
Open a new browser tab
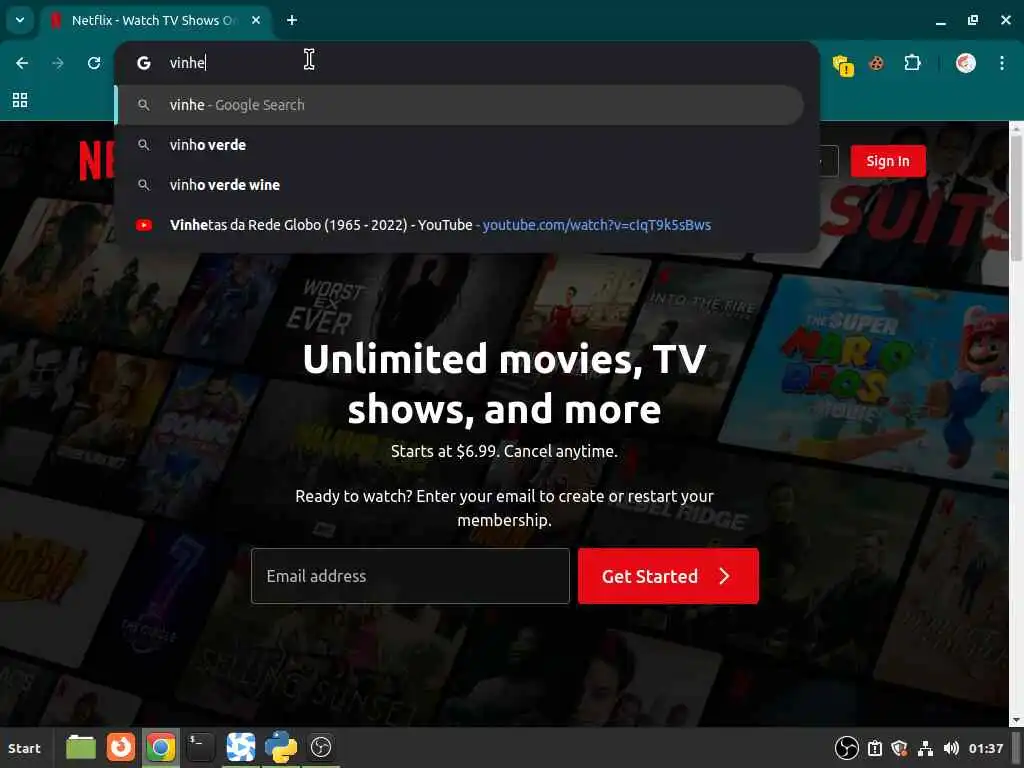pyautogui.click(x=292, y=20)
